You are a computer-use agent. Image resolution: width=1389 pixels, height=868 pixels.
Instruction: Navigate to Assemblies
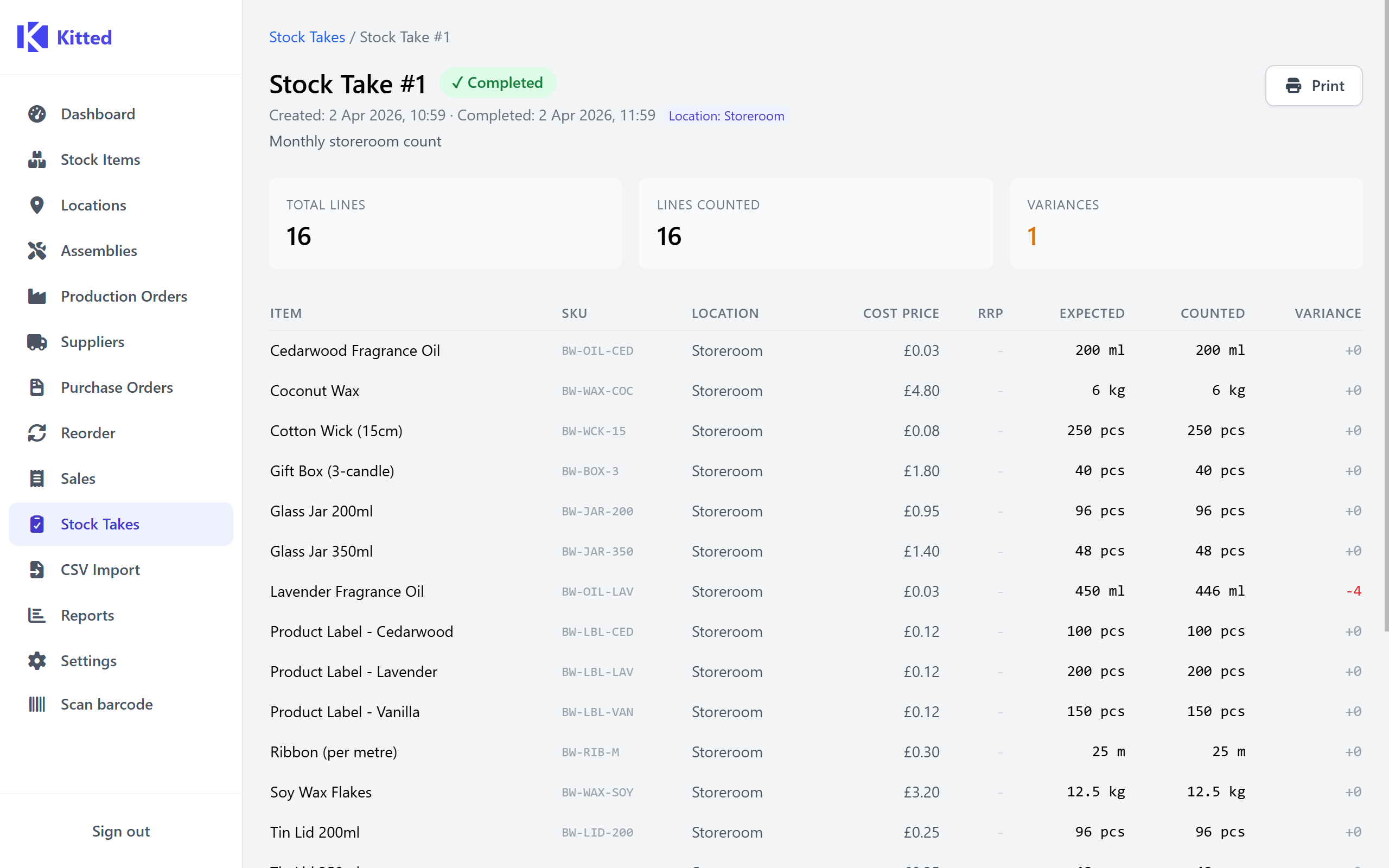pyautogui.click(x=121, y=251)
